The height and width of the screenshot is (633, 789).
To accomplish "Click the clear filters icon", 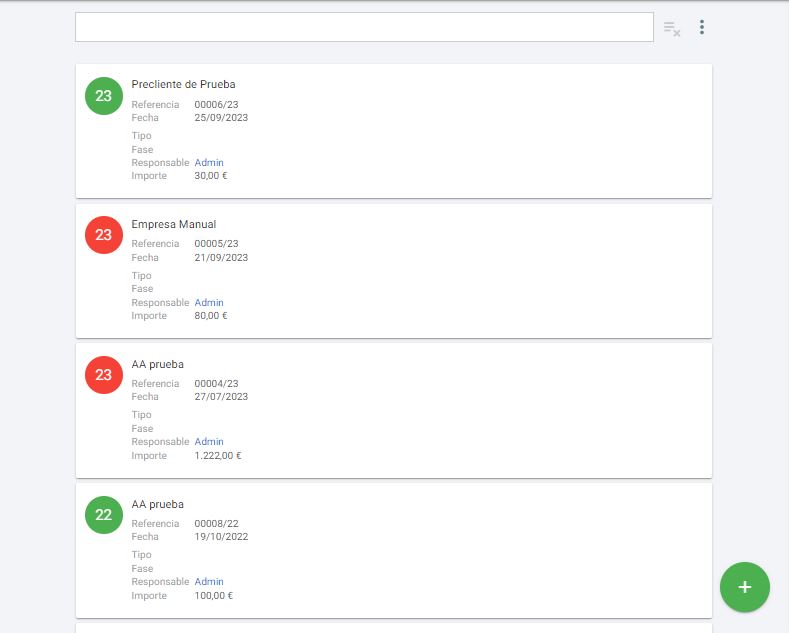I will (x=672, y=29).
